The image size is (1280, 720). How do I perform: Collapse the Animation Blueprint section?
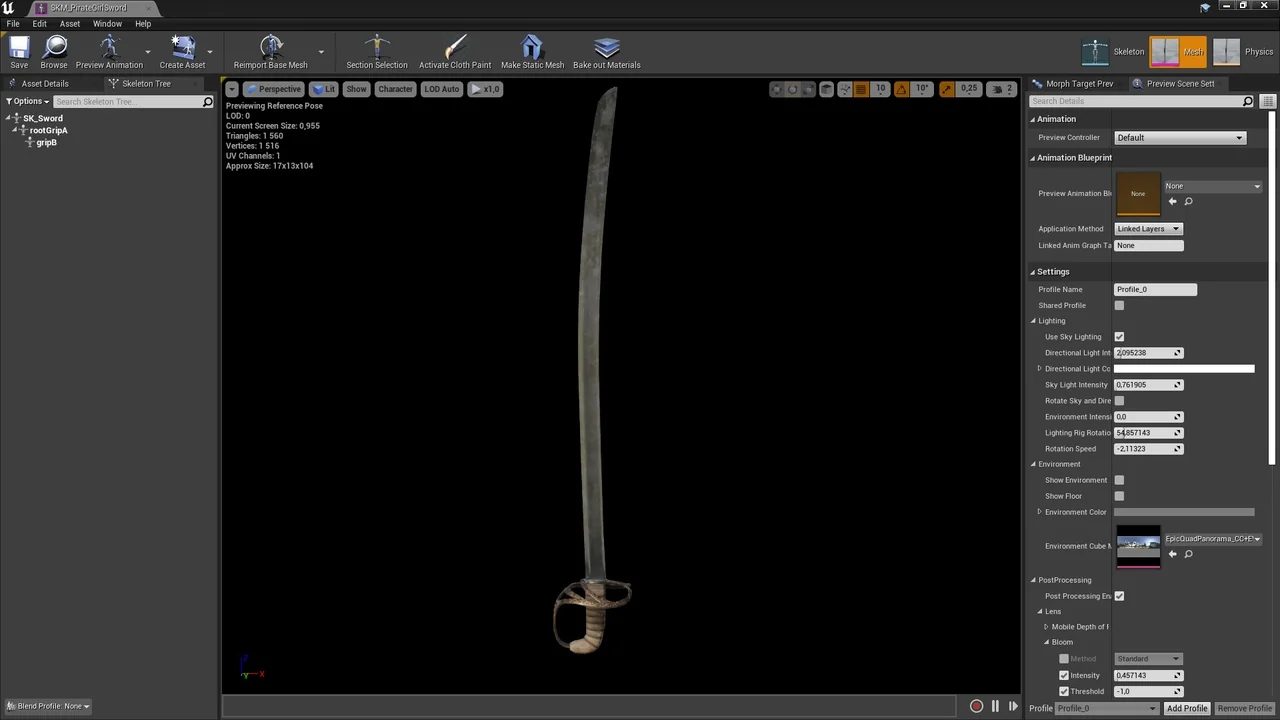(x=1034, y=157)
